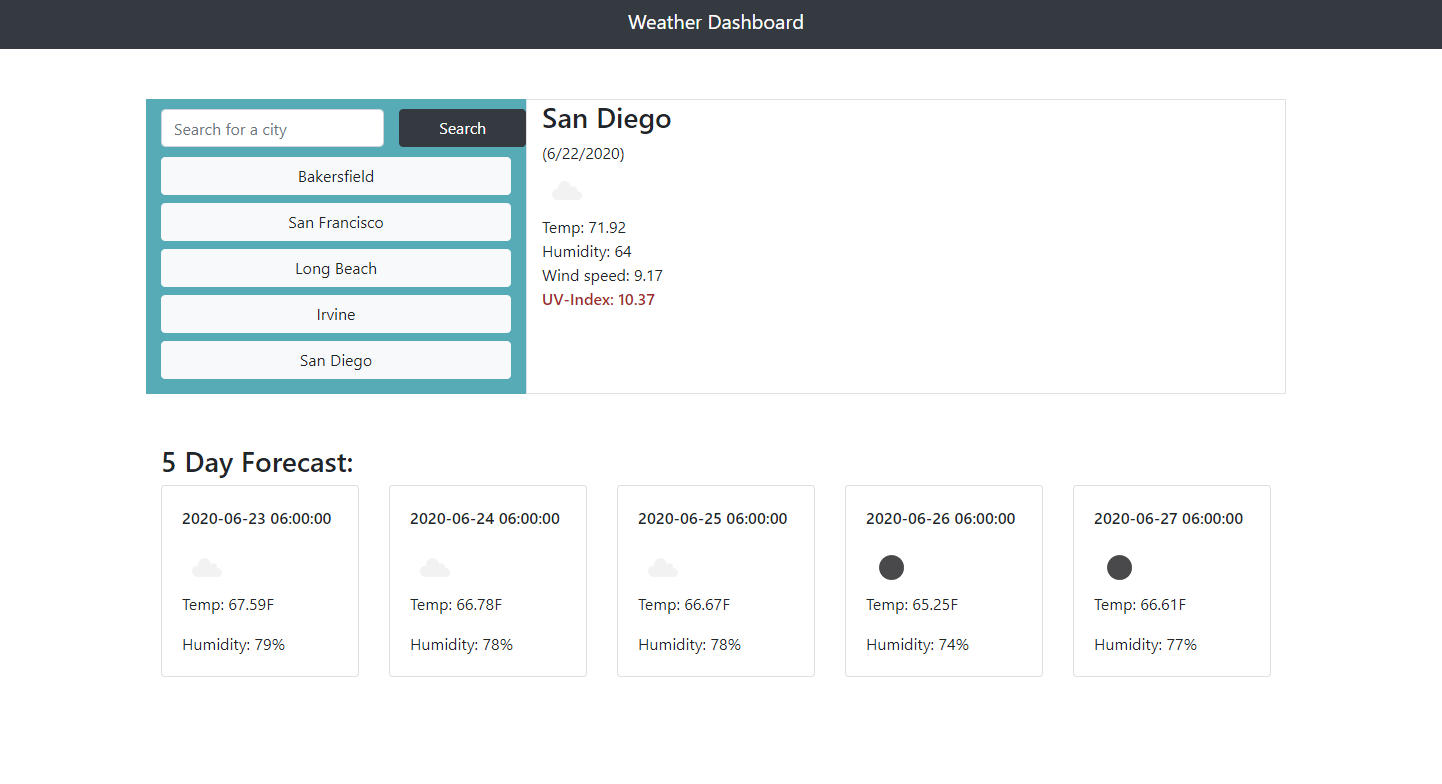
Task: Click the Temp: 71.92 reading
Action: [x=584, y=227]
